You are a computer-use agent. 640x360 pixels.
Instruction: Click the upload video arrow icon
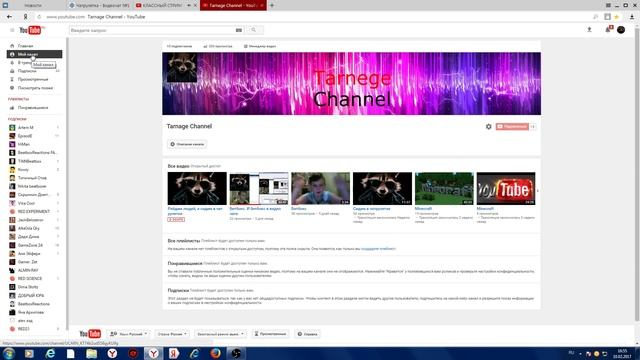tap(589, 30)
